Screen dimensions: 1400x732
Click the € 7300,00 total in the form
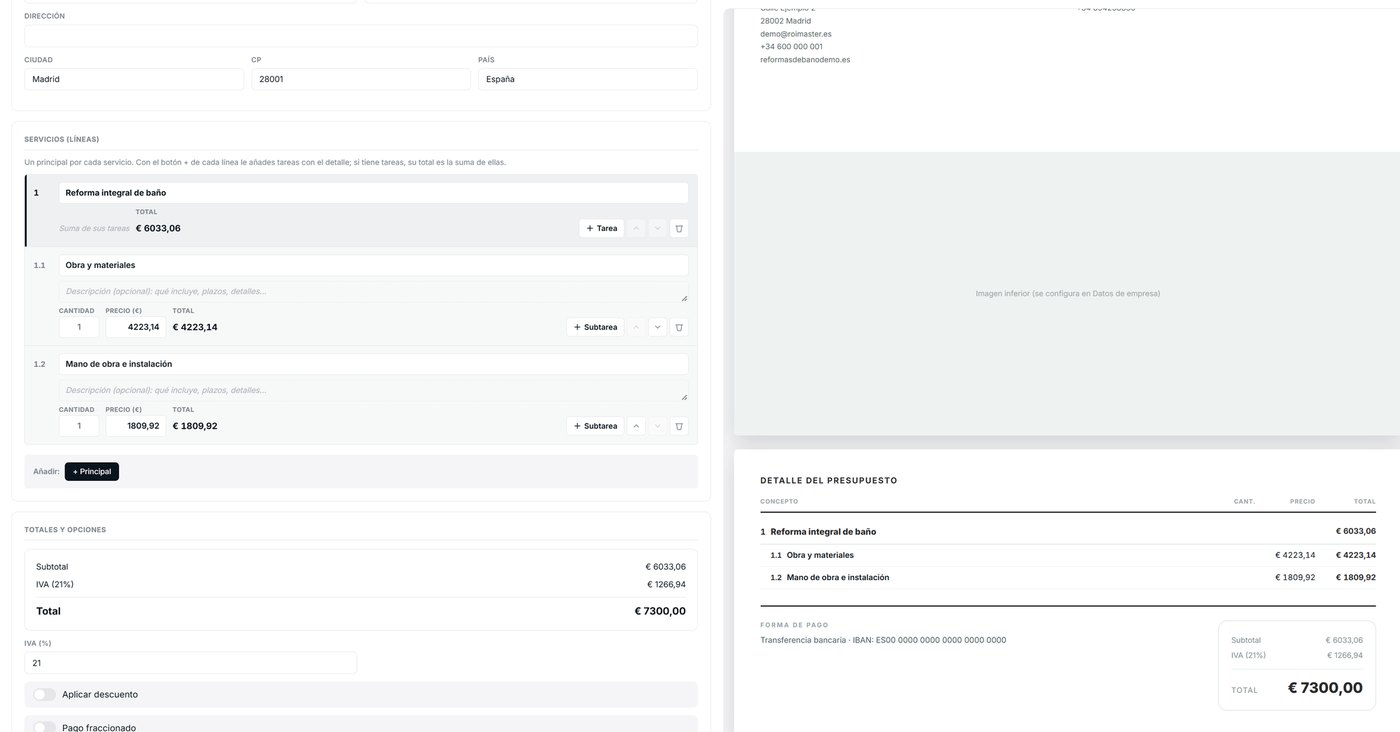[660, 611]
